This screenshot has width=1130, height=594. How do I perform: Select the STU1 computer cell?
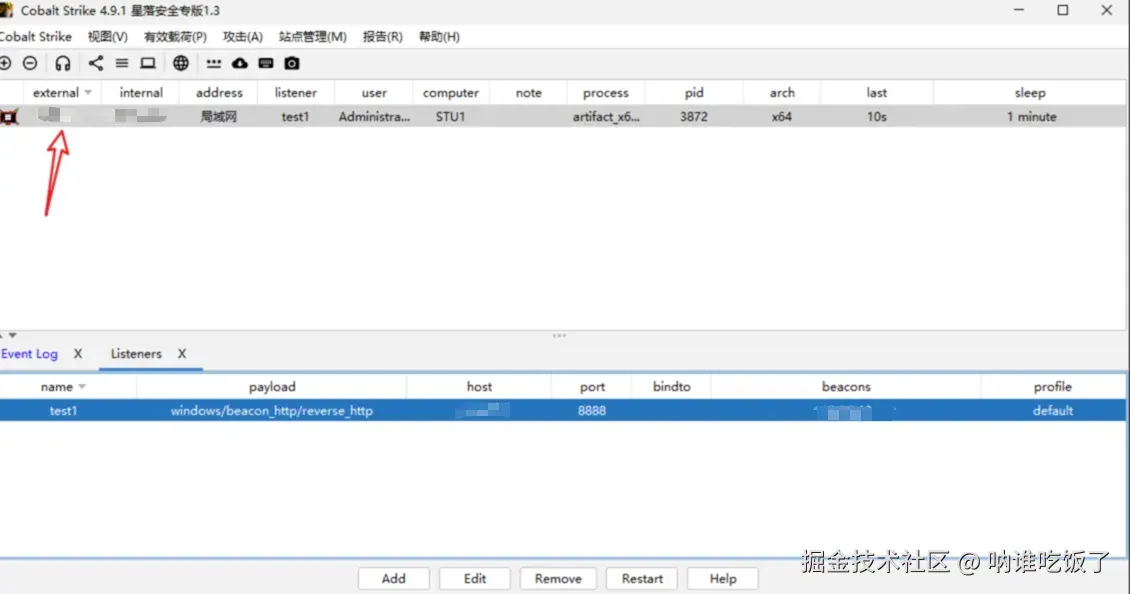click(x=450, y=117)
